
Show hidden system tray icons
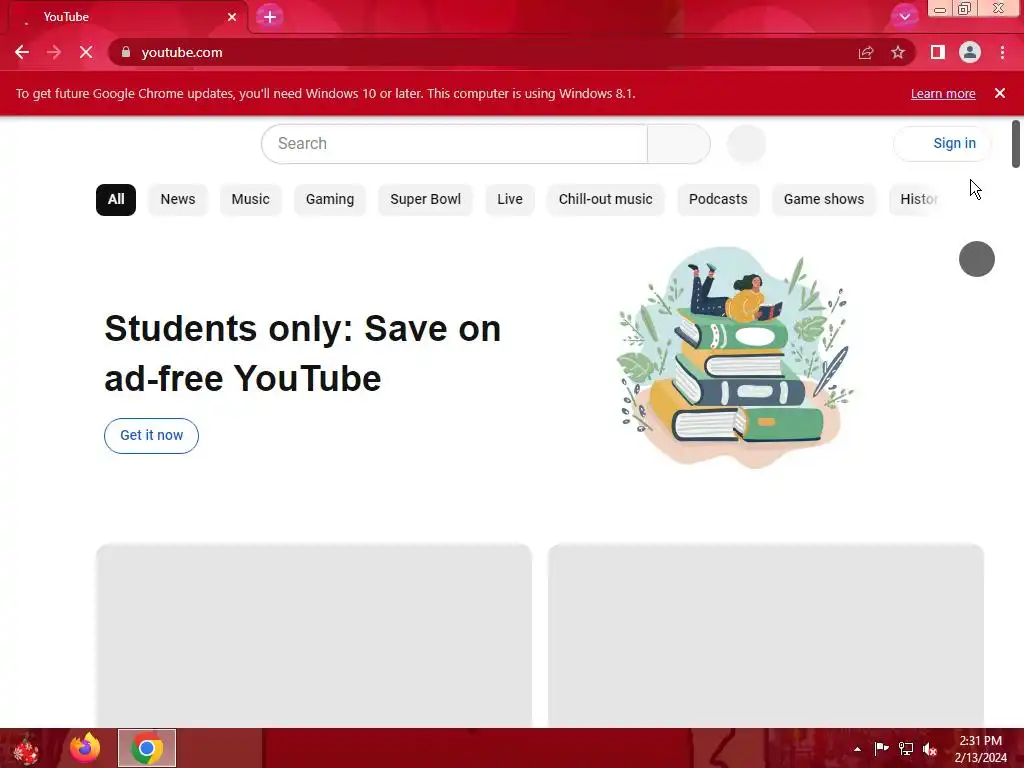click(857, 749)
